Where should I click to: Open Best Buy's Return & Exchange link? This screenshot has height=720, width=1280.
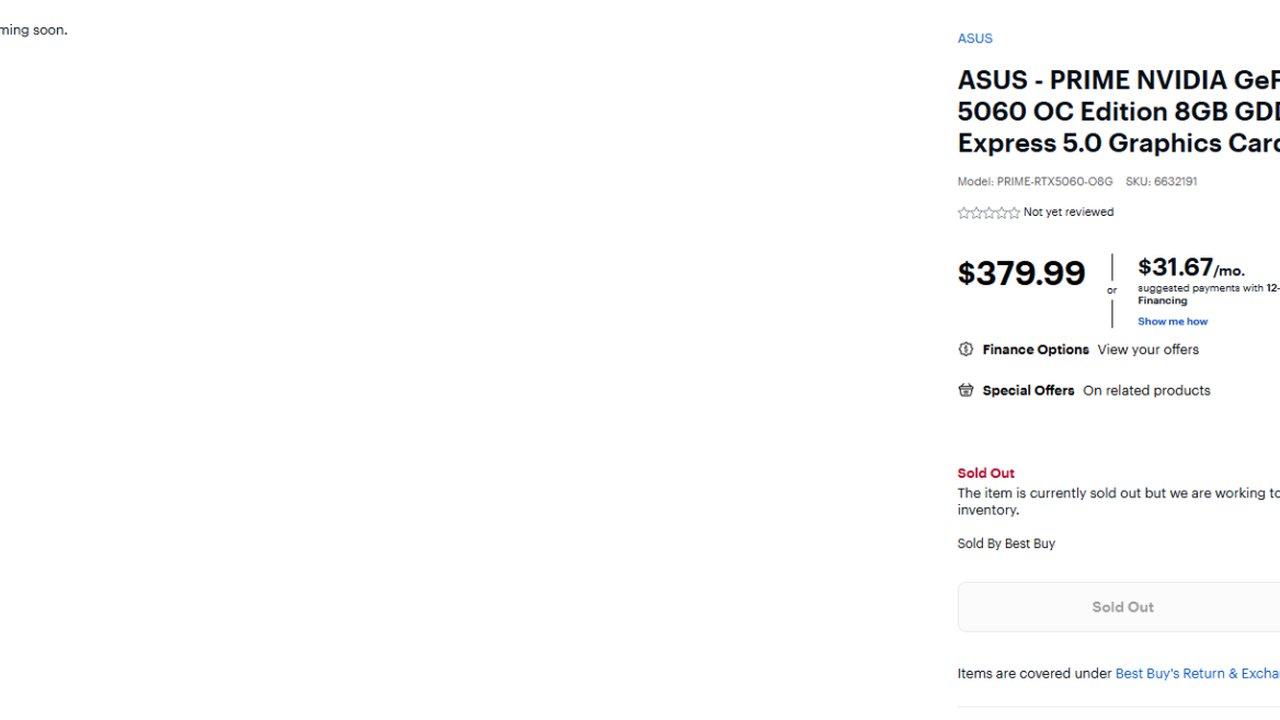tap(1197, 673)
